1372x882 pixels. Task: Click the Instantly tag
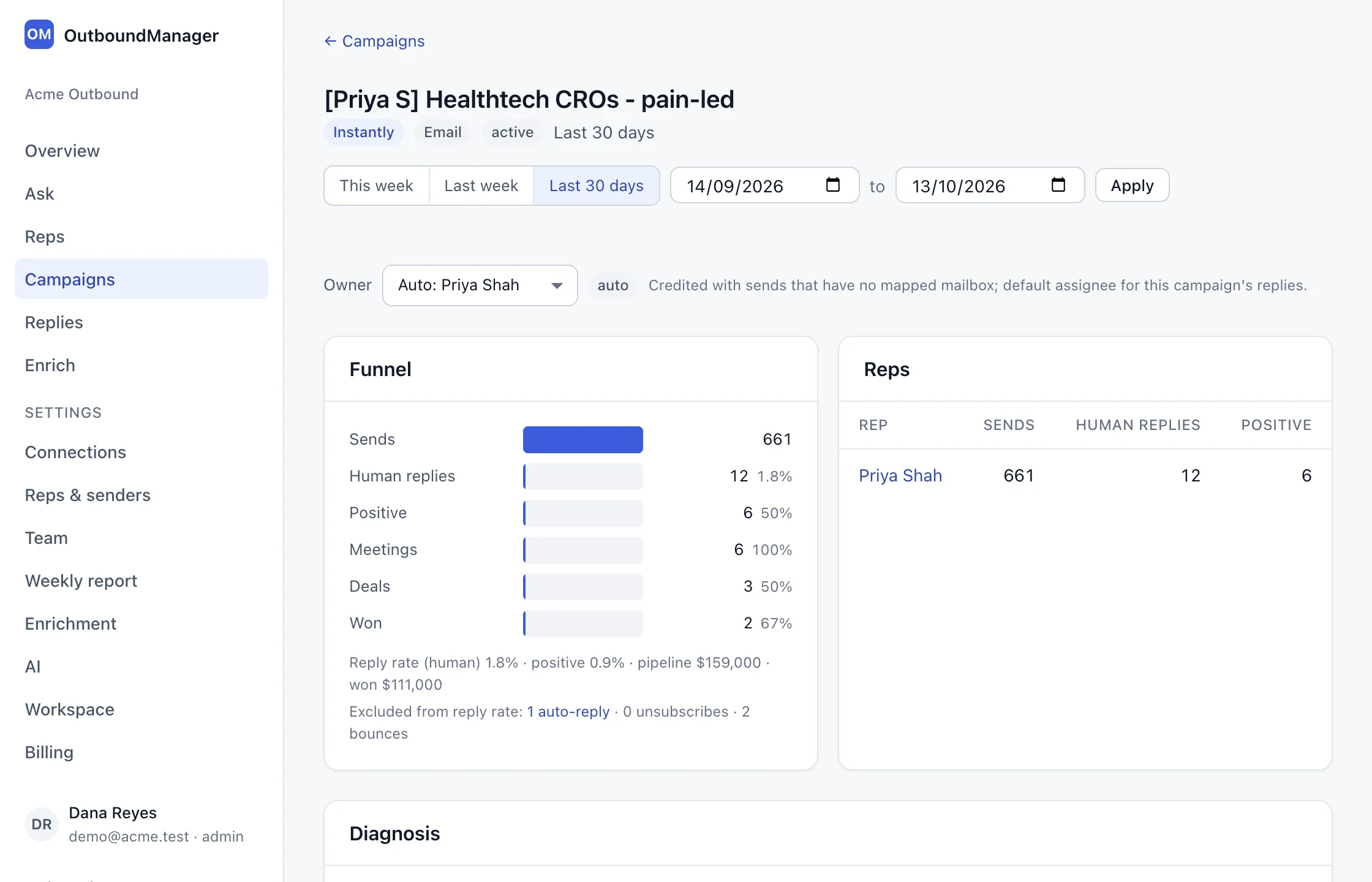[364, 132]
